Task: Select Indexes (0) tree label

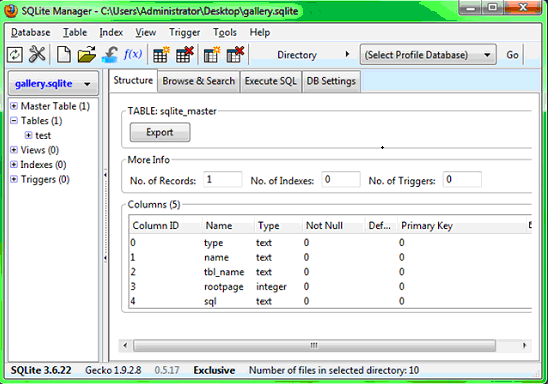Action: click(43, 165)
